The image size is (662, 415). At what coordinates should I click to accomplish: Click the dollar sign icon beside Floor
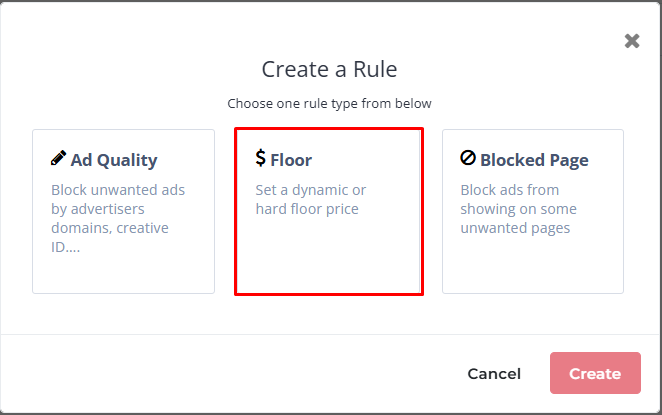click(x=261, y=158)
